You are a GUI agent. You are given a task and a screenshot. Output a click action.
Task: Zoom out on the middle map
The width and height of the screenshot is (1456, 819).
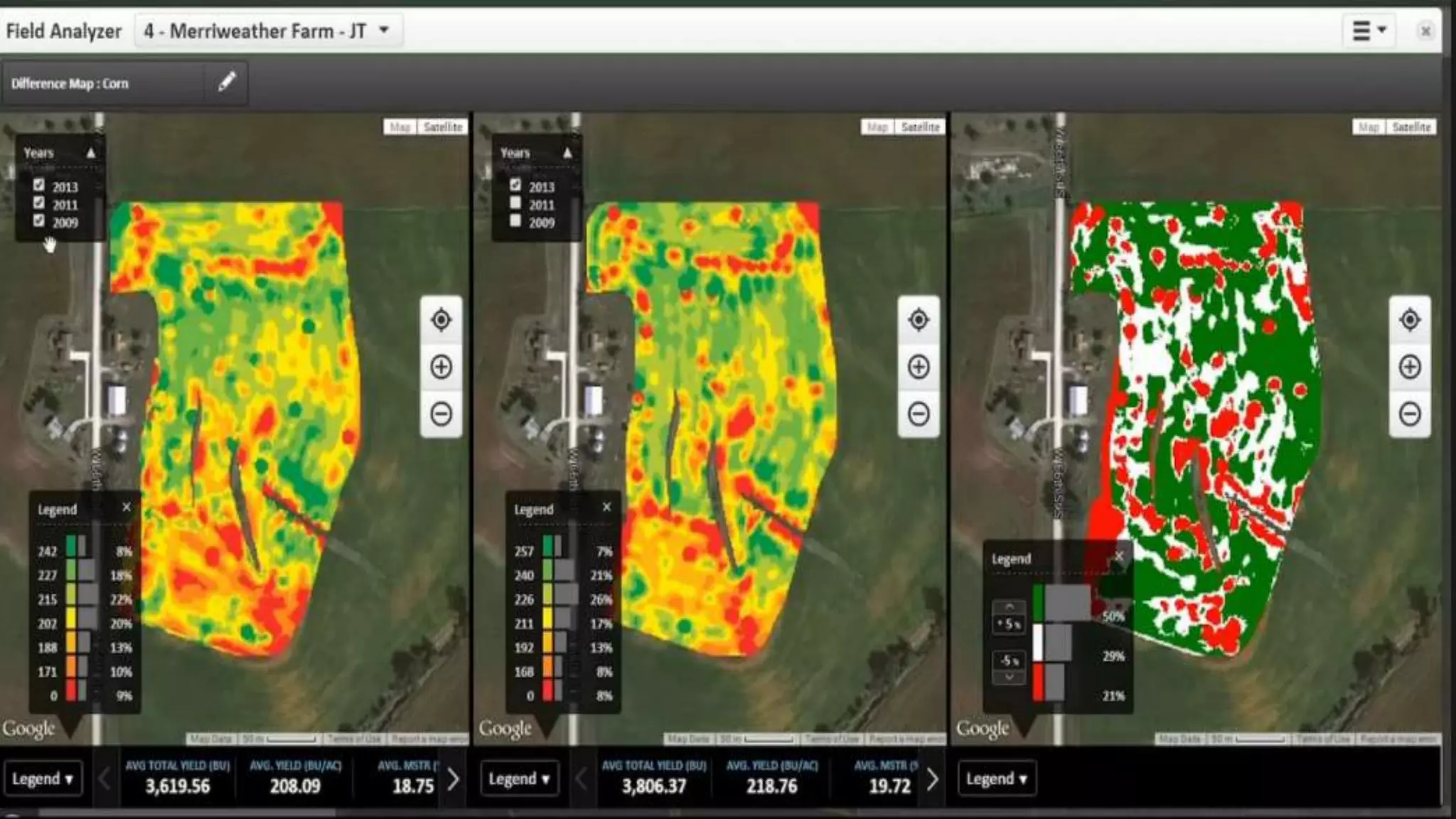point(918,413)
